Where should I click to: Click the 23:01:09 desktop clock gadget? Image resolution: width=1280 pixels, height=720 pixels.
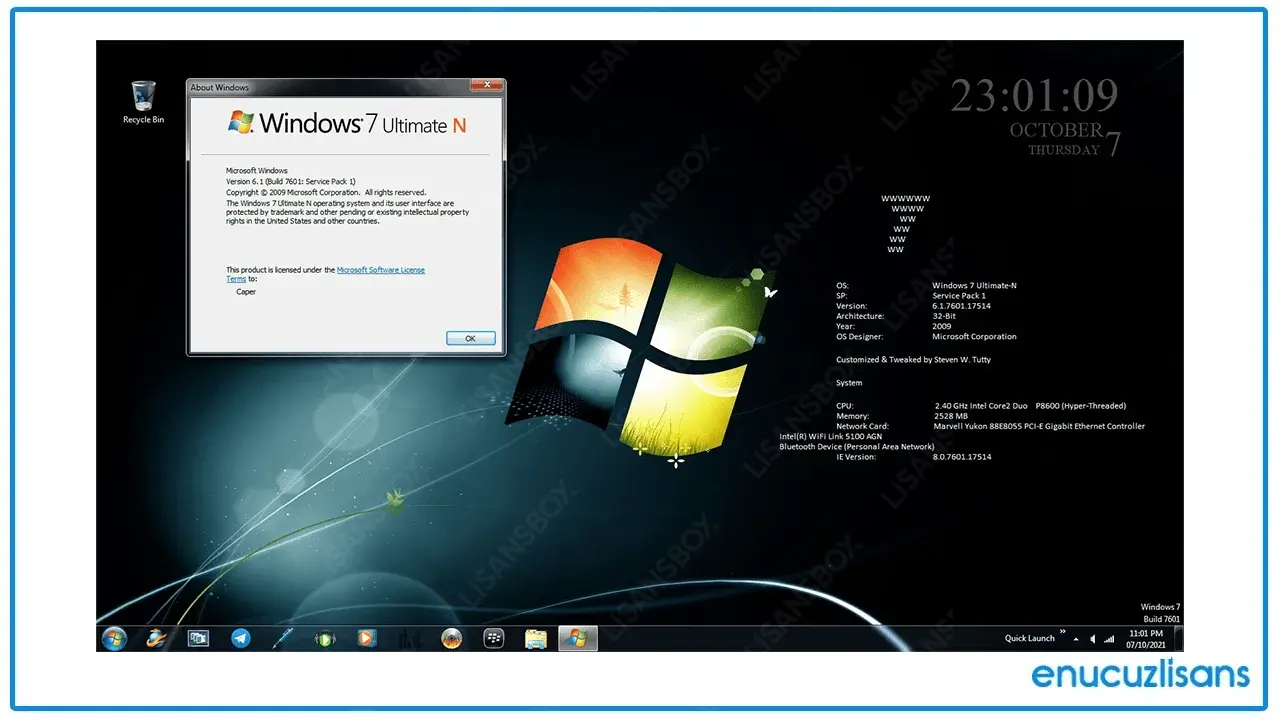1034,96
